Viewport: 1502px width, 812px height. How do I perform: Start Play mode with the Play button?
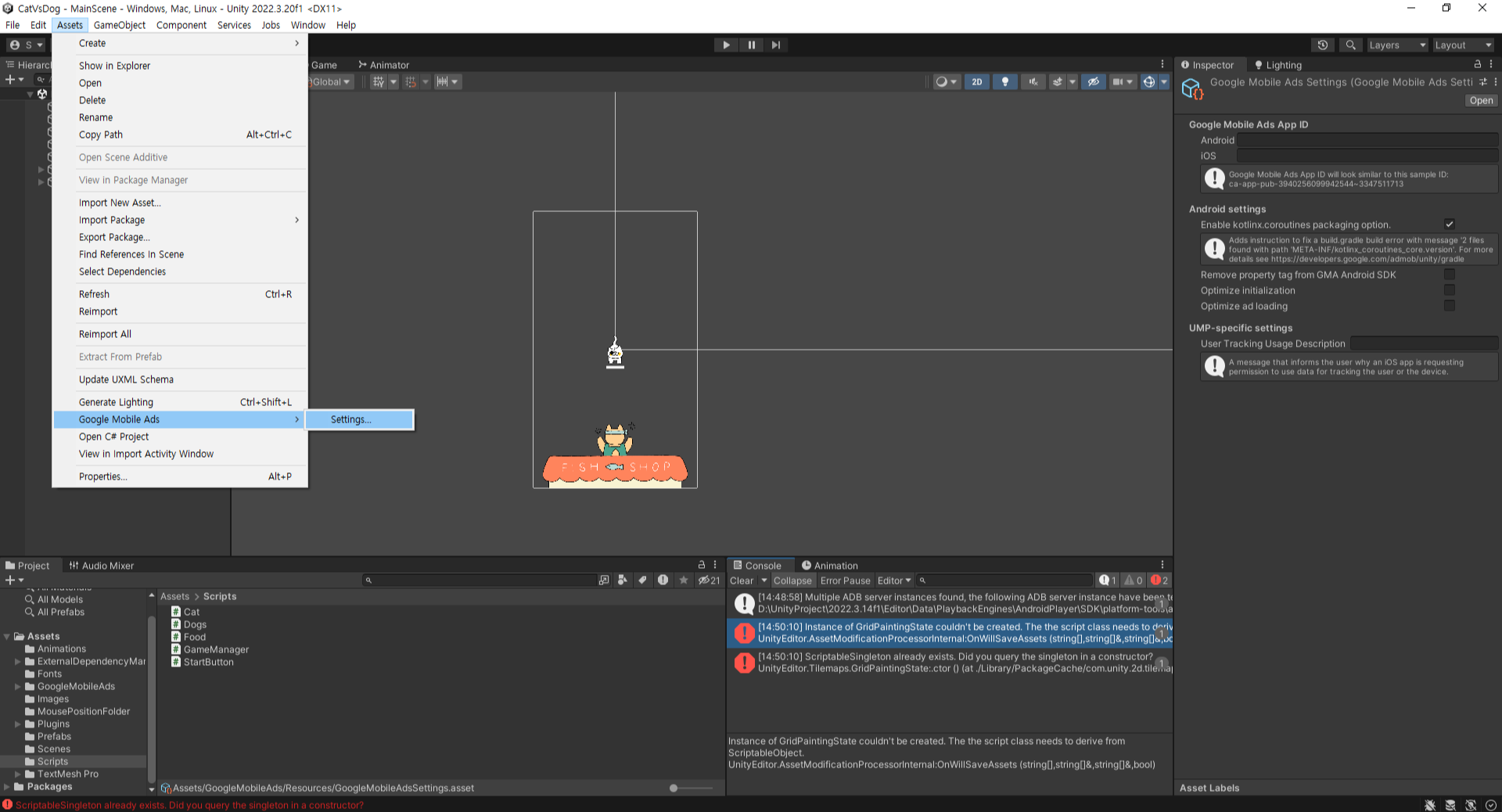click(x=726, y=45)
